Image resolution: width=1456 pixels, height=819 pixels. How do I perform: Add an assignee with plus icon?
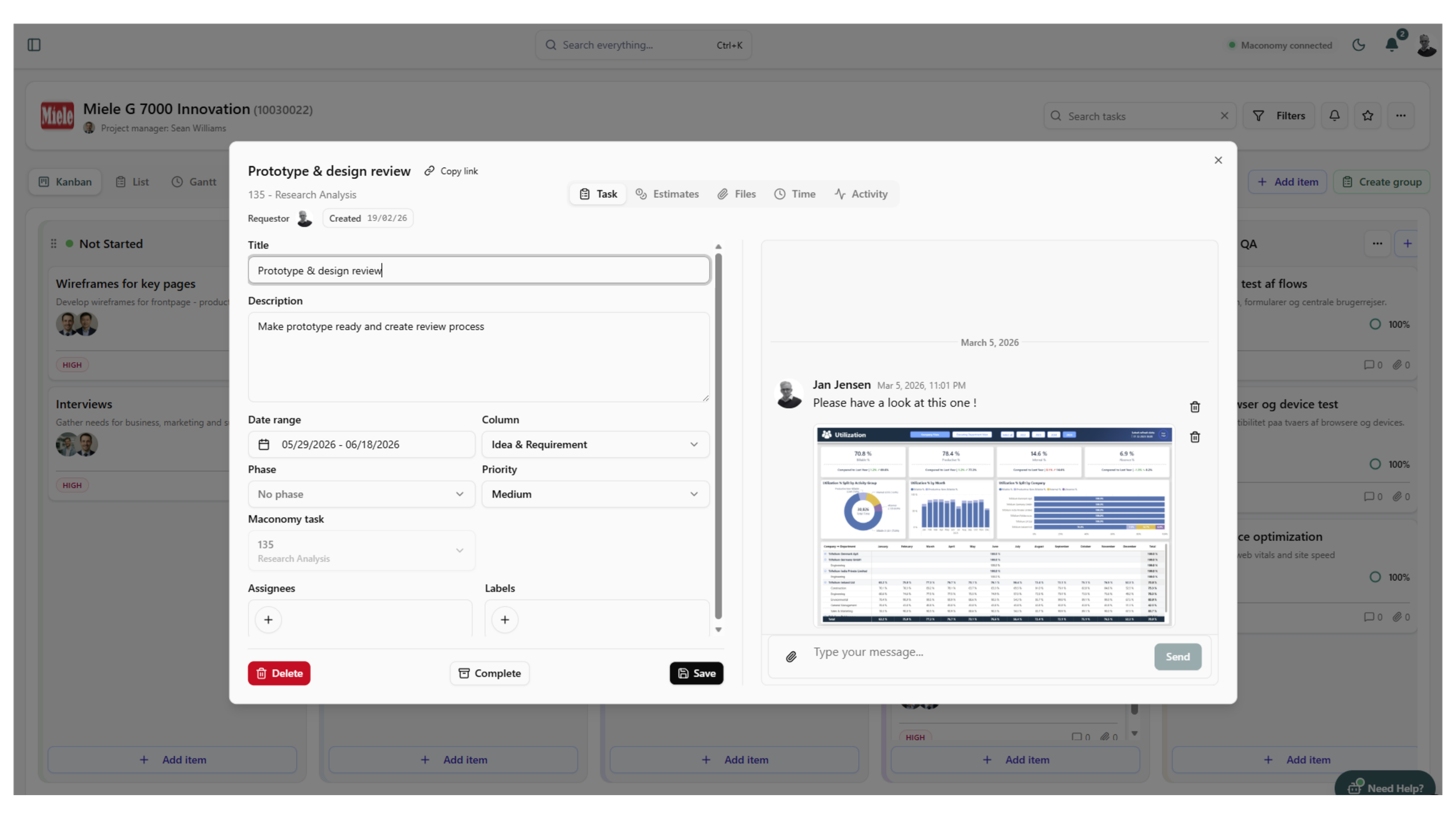[x=268, y=619]
